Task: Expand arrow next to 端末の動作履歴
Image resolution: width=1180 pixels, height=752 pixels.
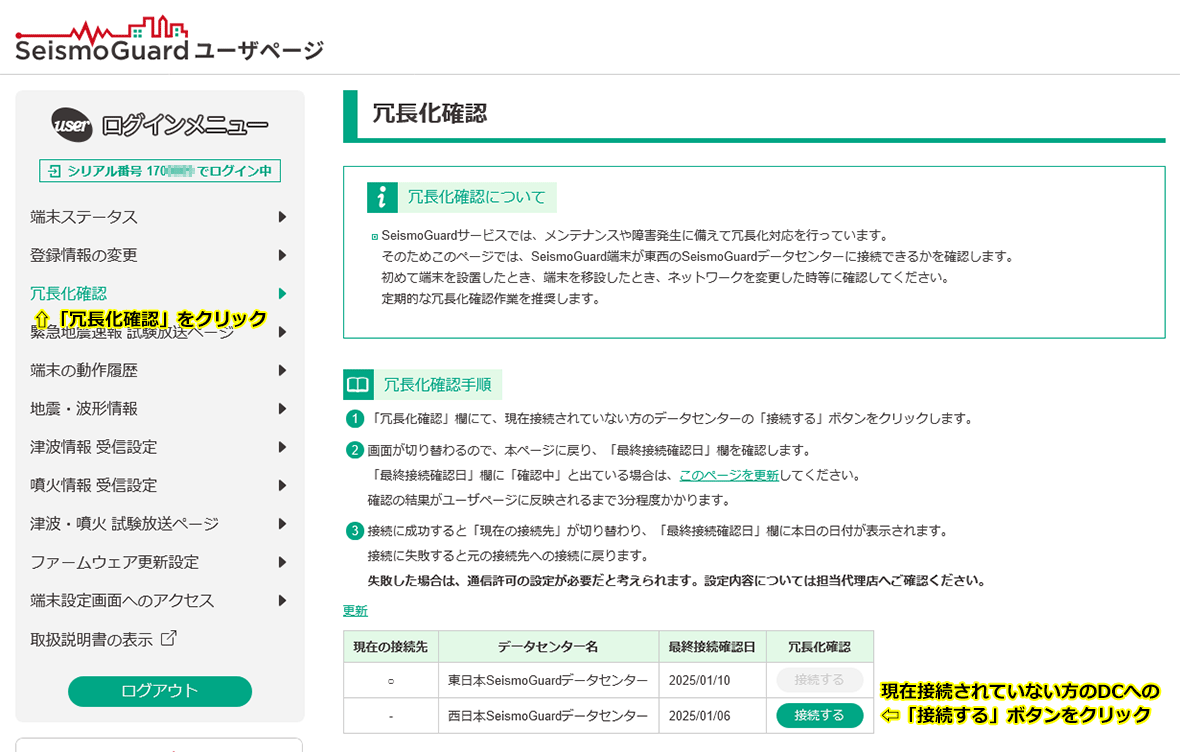Action: pyautogui.click(x=282, y=370)
